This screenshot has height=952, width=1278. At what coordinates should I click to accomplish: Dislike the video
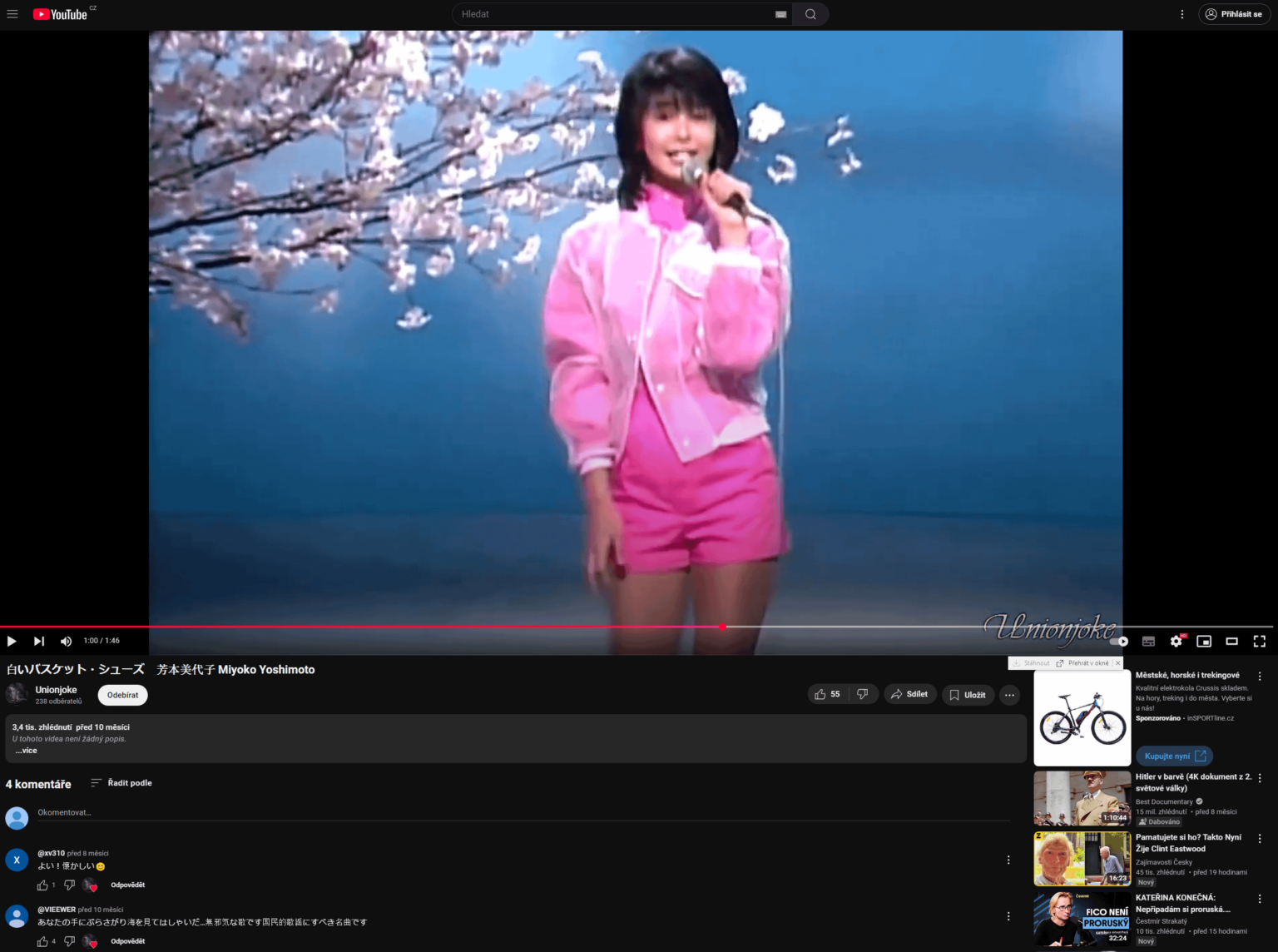point(863,694)
